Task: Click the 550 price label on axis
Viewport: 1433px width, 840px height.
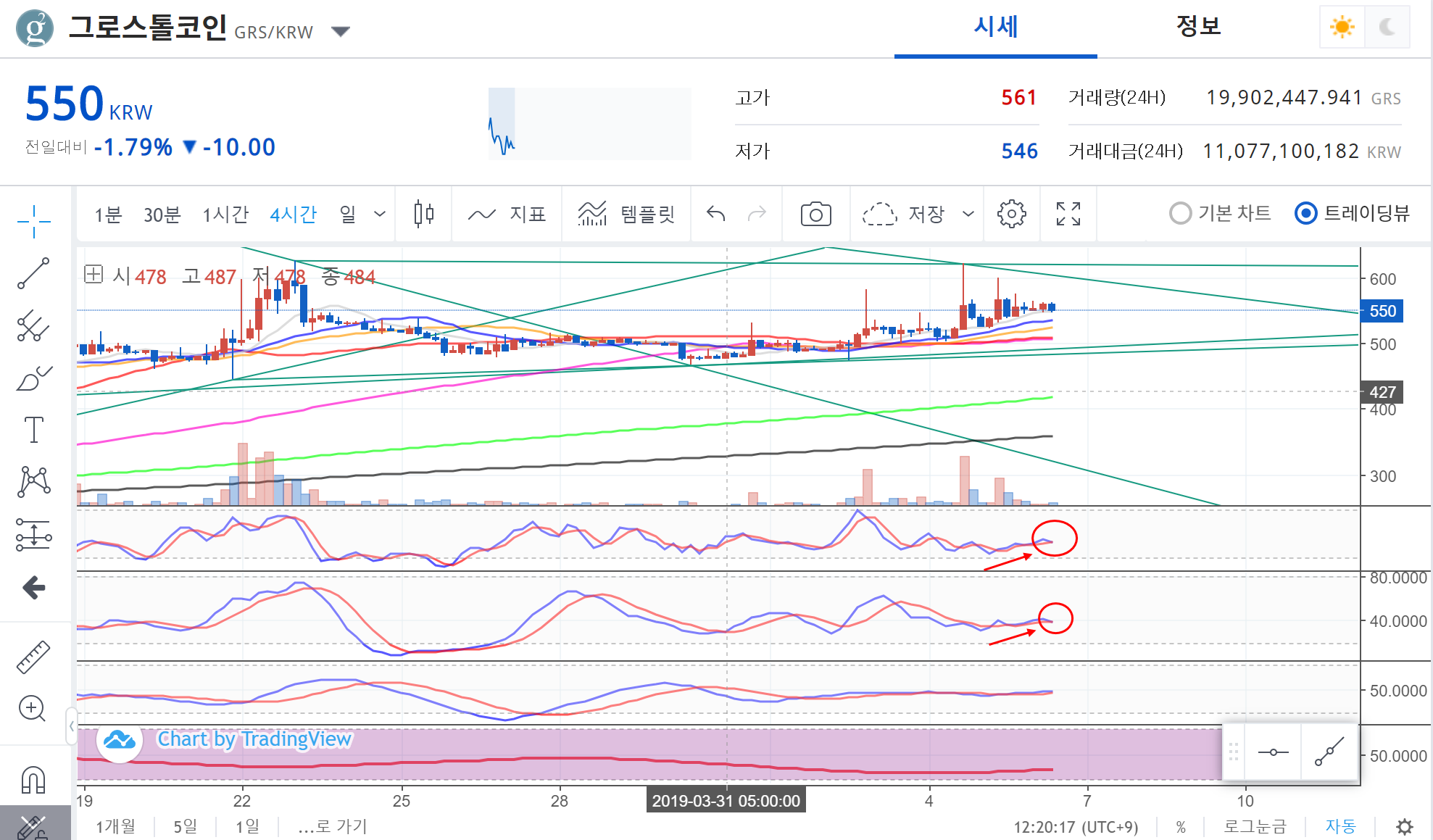Action: pos(1382,311)
